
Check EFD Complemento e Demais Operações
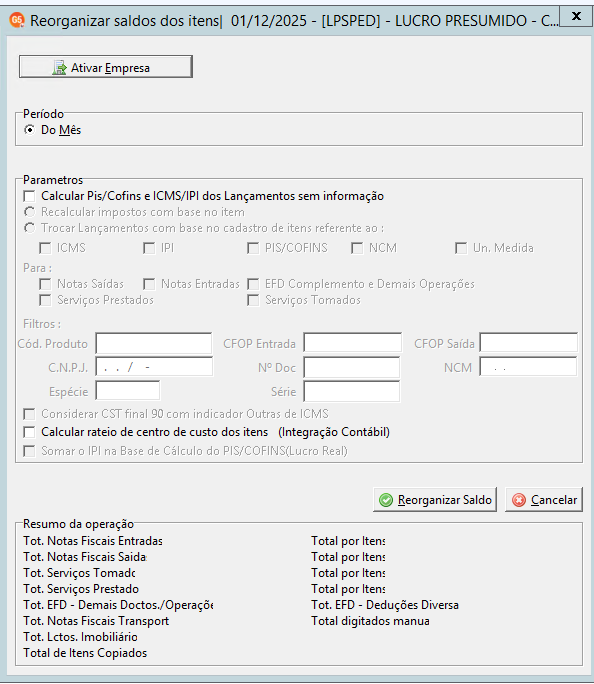click(x=253, y=284)
